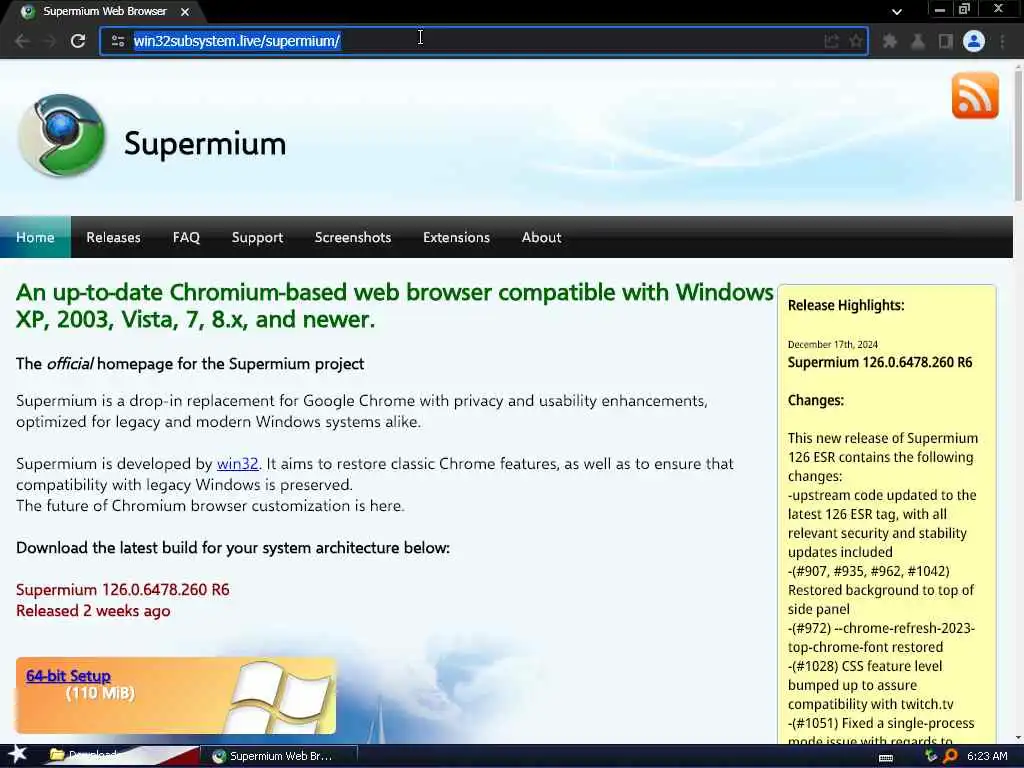Open Chrome Labs flask icon
1024x768 pixels.
(918, 41)
